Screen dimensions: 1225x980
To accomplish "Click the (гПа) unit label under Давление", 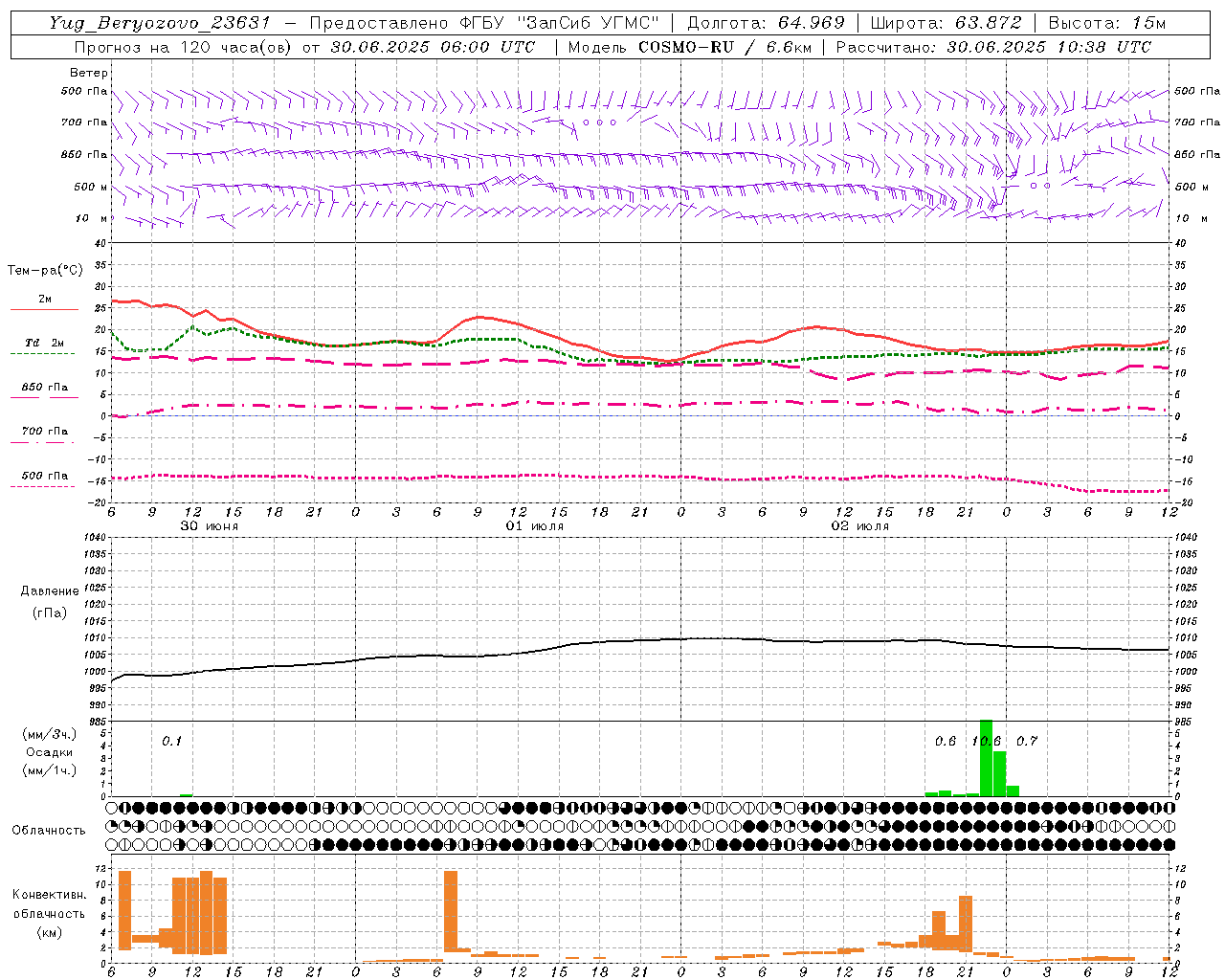I will [50, 612].
